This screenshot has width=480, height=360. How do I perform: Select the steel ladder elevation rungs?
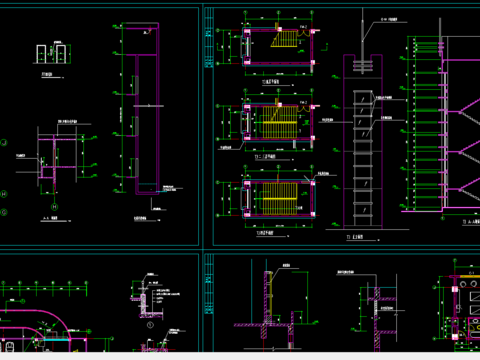click(363, 158)
